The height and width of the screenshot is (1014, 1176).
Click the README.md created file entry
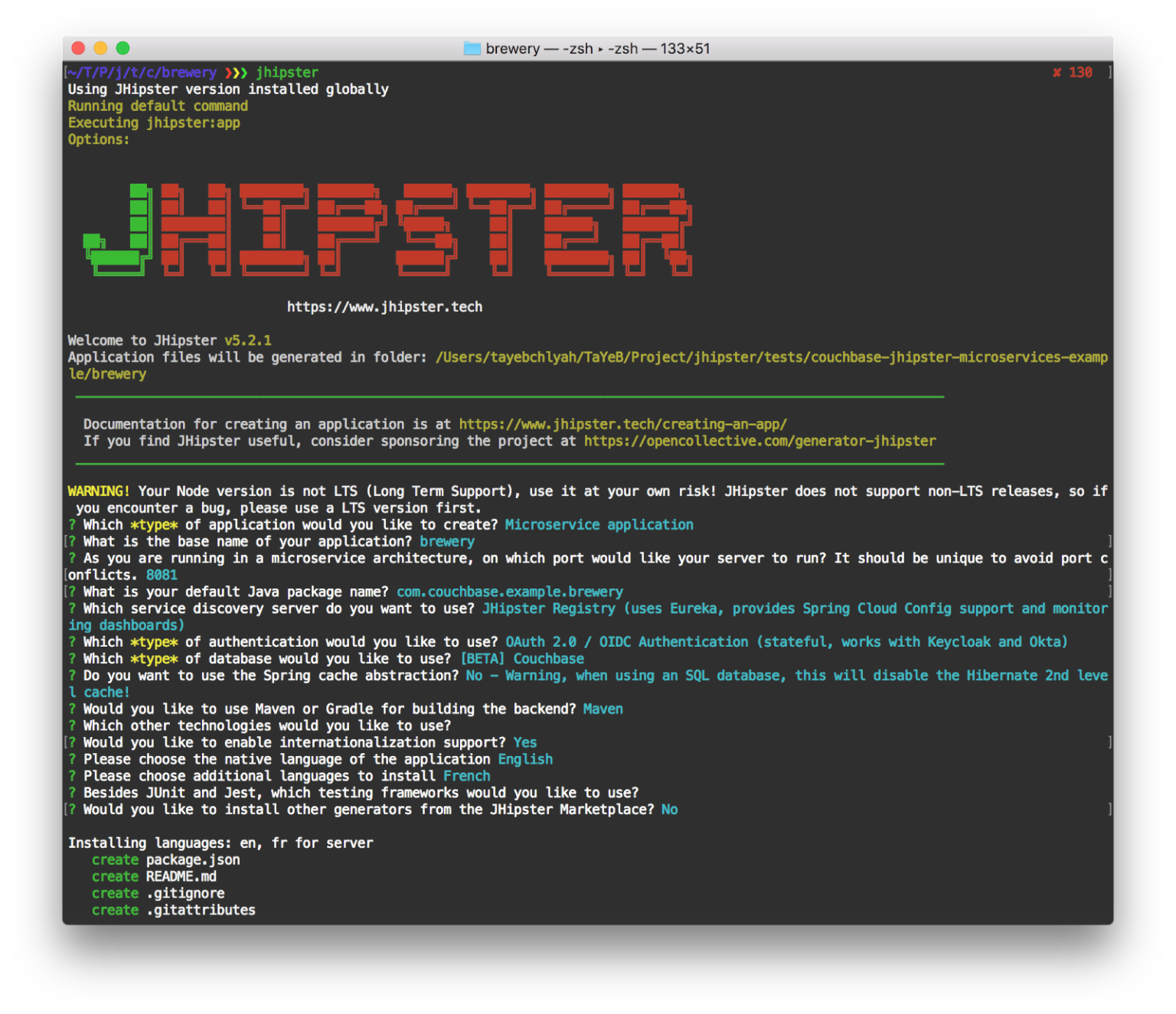pos(181,876)
